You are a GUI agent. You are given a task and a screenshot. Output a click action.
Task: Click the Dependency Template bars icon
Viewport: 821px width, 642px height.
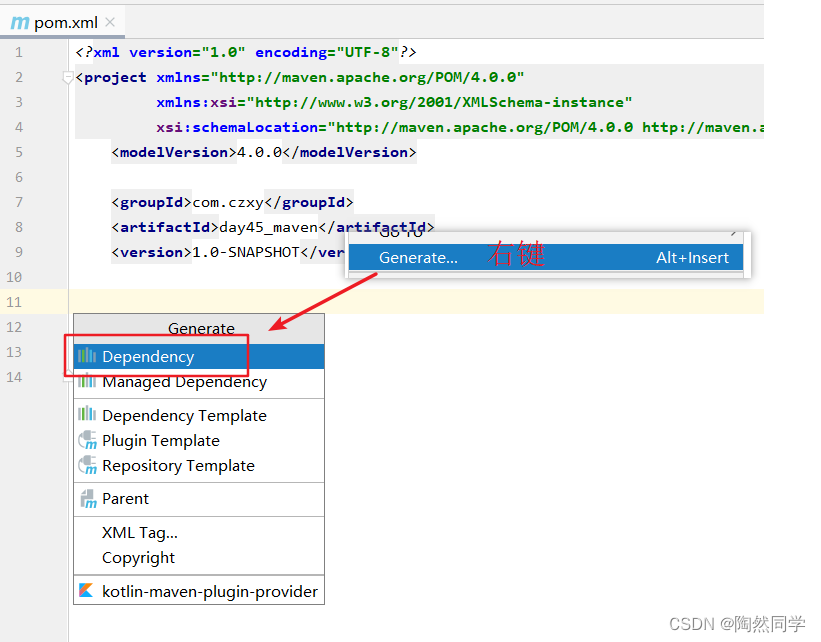click(x=87, y=414)
